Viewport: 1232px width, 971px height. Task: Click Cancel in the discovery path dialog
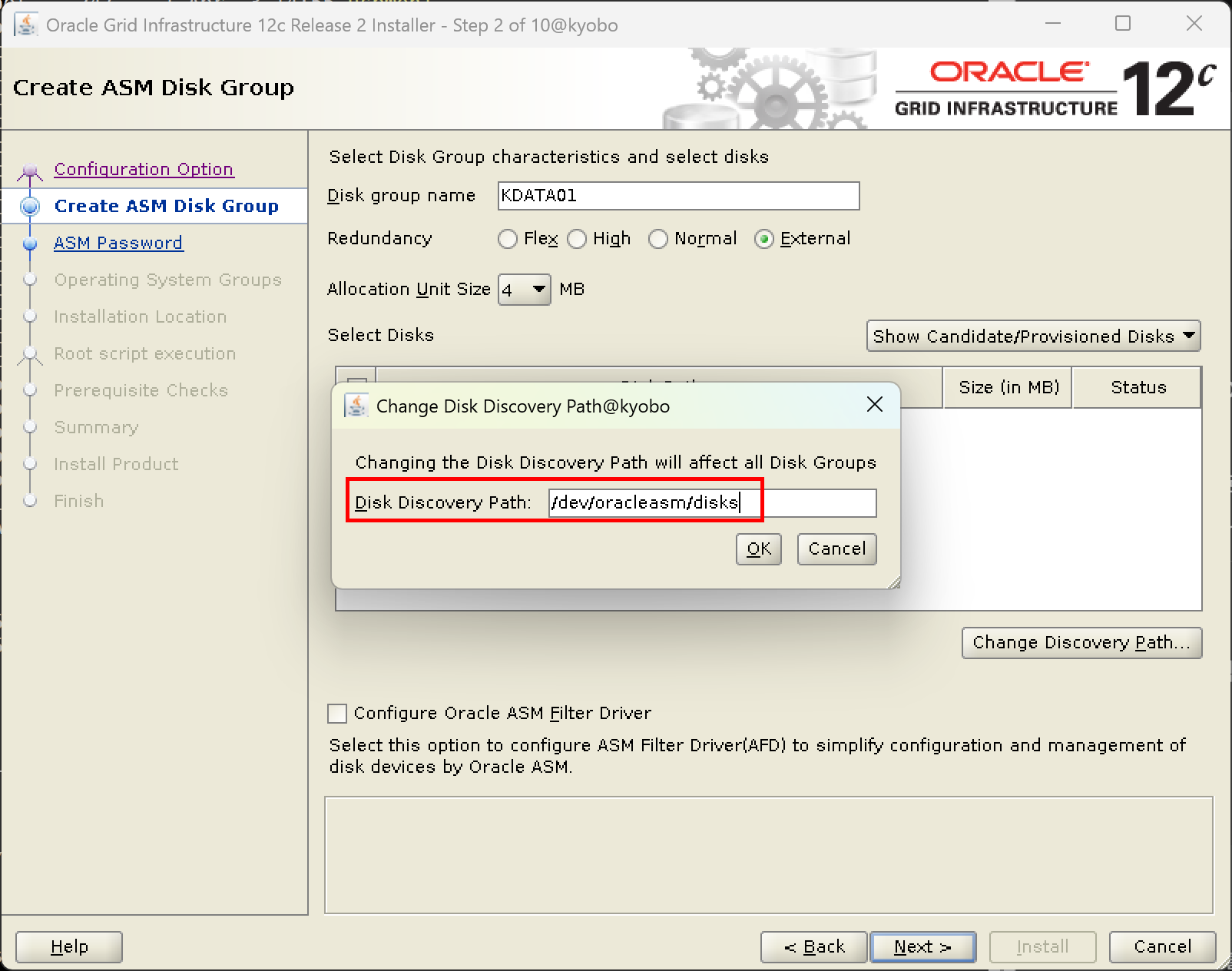pyautogui.click(x=837, y=548)
